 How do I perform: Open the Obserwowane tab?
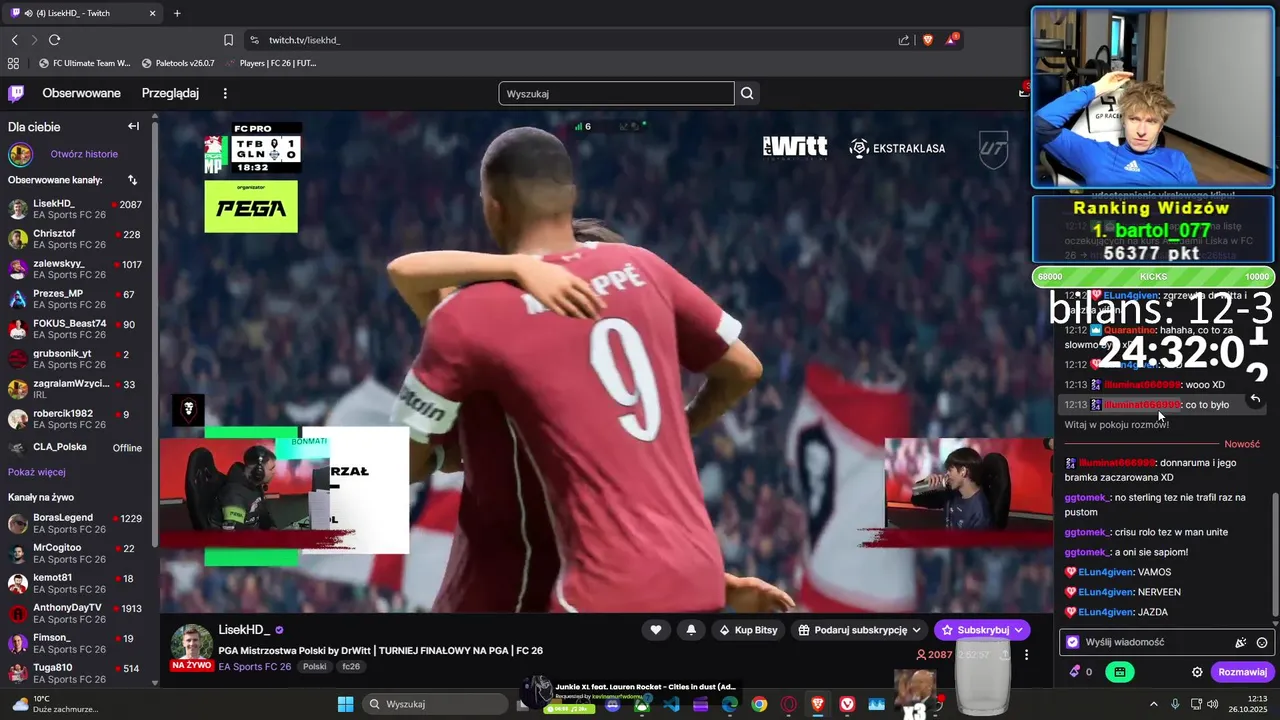coord(81,93)
